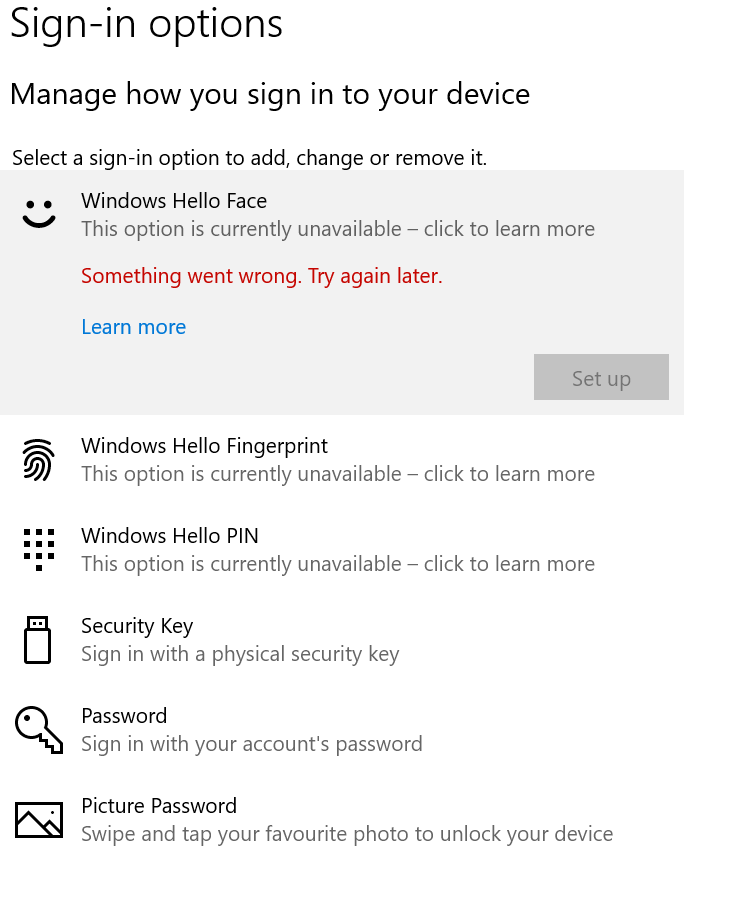Viewport: 755px width, 911px height.
Task: Click the fingerprint icon
Action: point(39,460)
